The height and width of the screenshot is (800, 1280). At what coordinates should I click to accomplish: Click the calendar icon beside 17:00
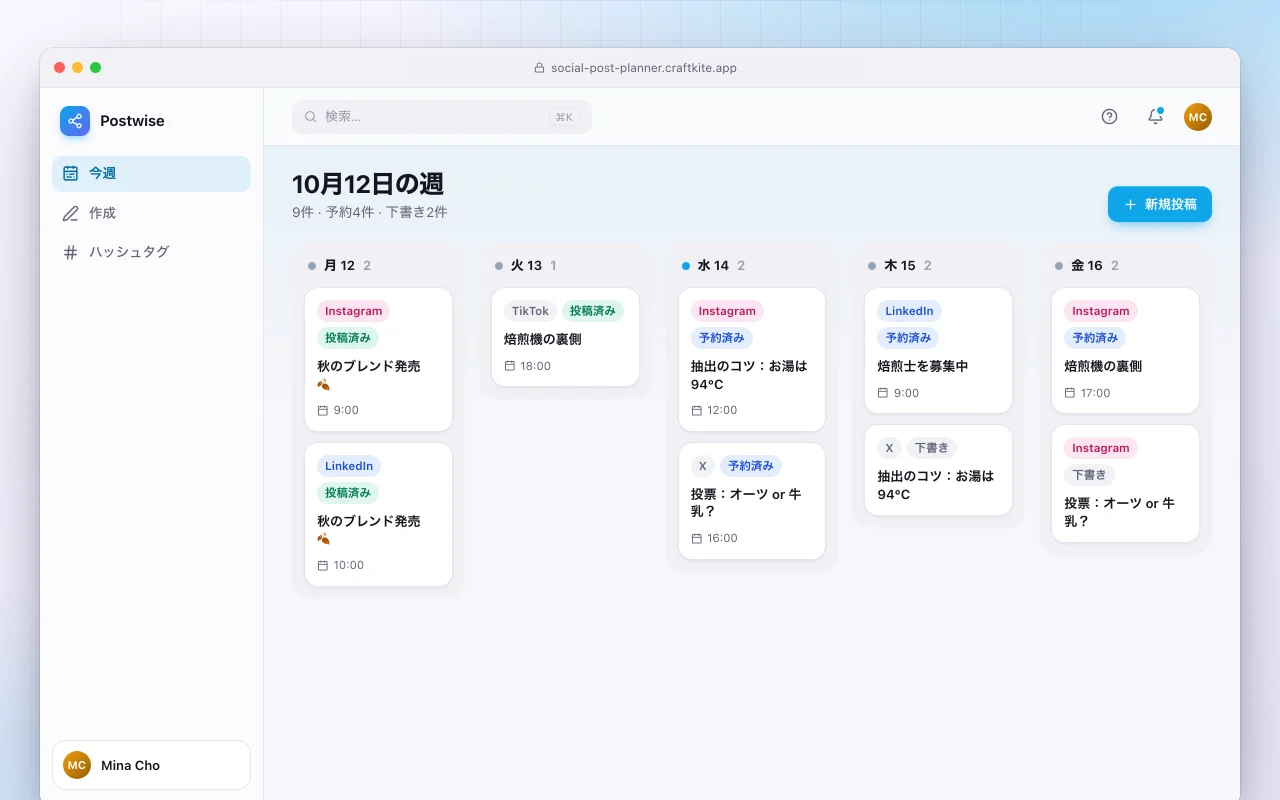[x=1070, y=393]
